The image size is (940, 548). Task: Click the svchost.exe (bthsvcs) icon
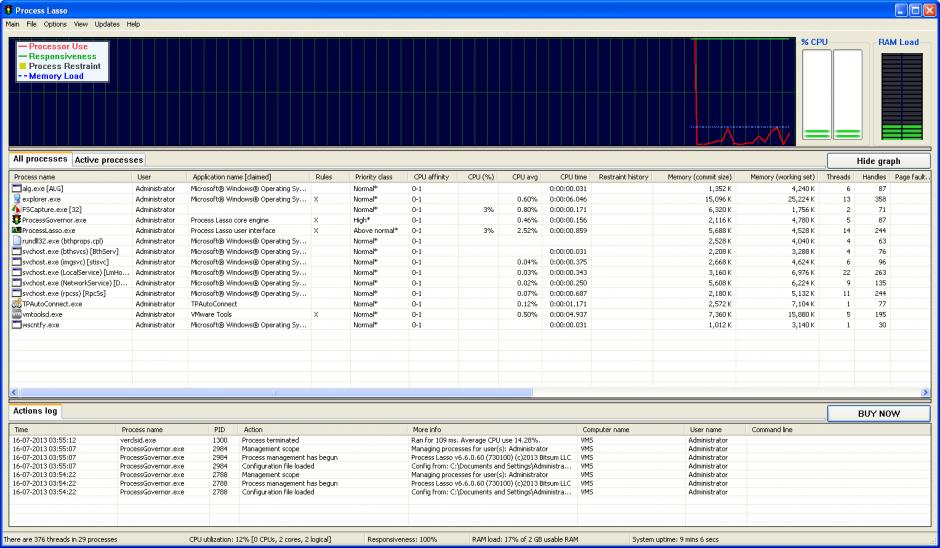(x=17, y=251)
